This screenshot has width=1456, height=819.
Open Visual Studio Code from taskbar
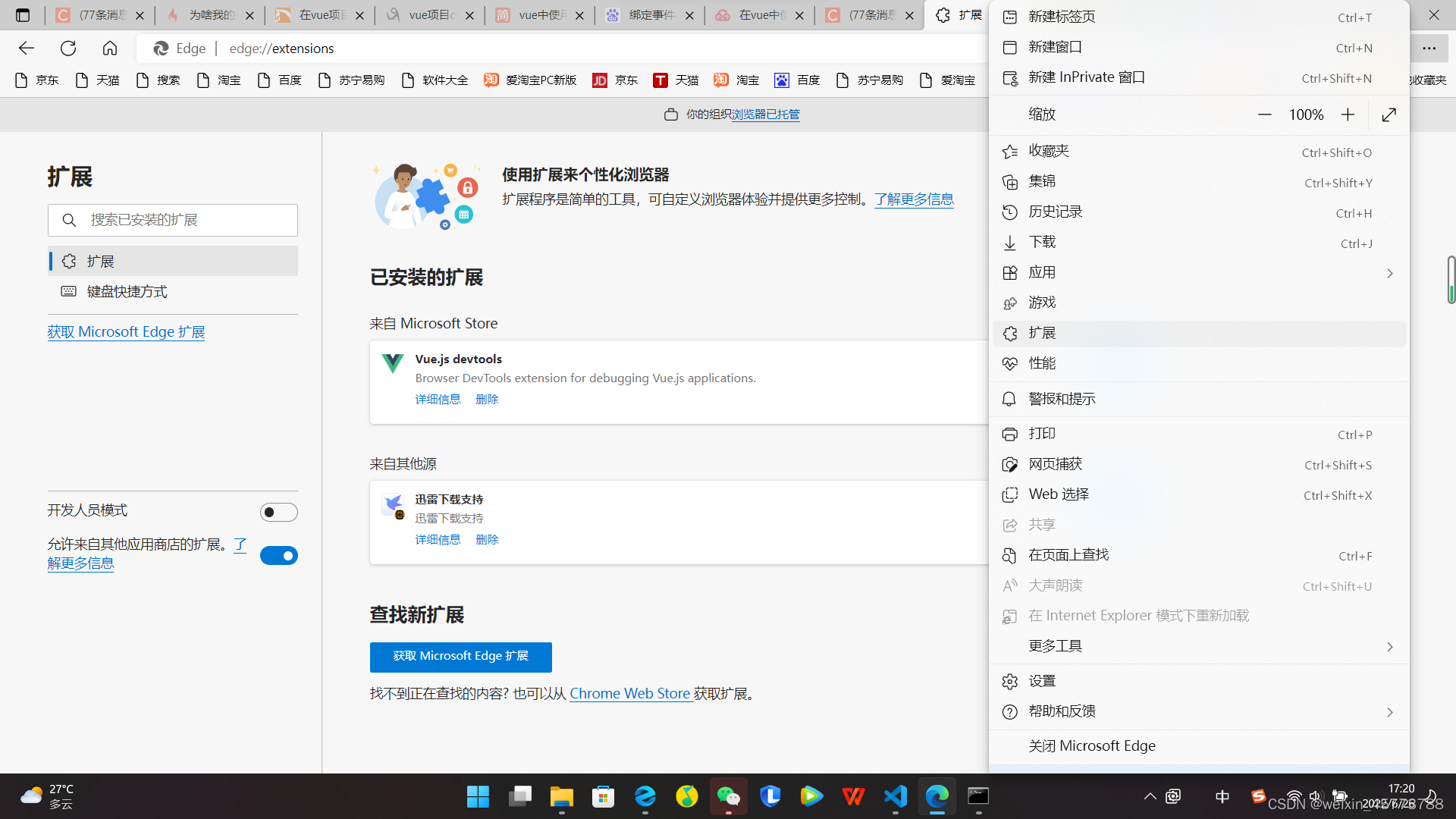[x=895, y=796]
